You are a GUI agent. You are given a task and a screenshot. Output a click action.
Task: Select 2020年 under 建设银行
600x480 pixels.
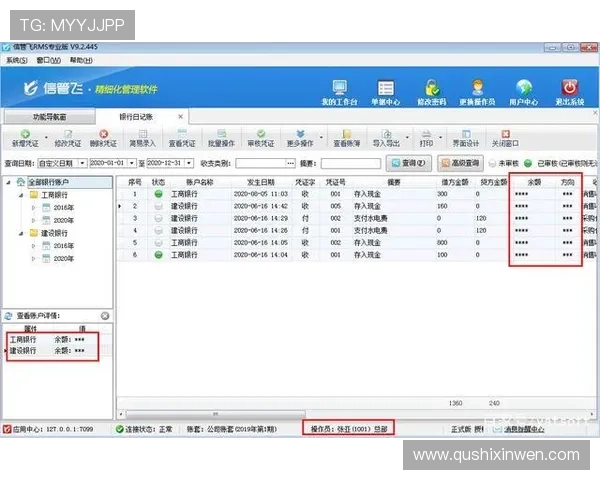coord(64,259)
